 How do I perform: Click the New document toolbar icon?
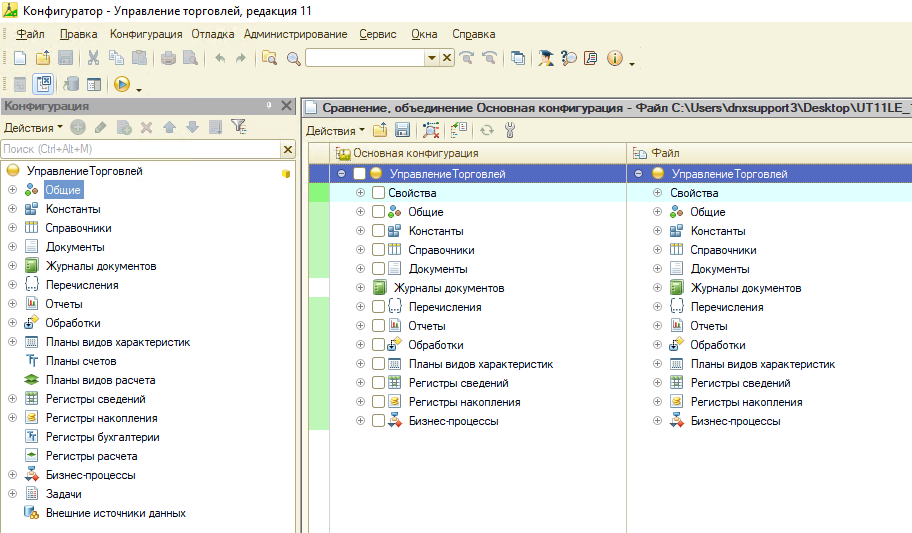pos(22,58)
